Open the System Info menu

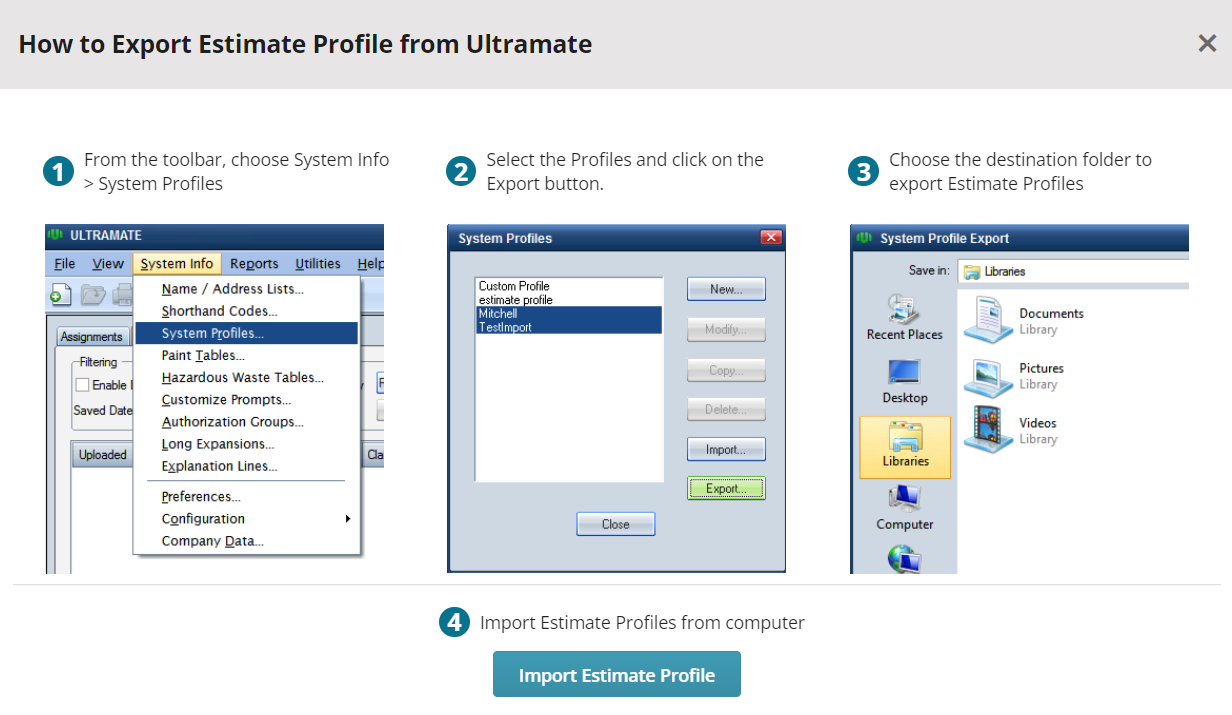tap(177, 264)
